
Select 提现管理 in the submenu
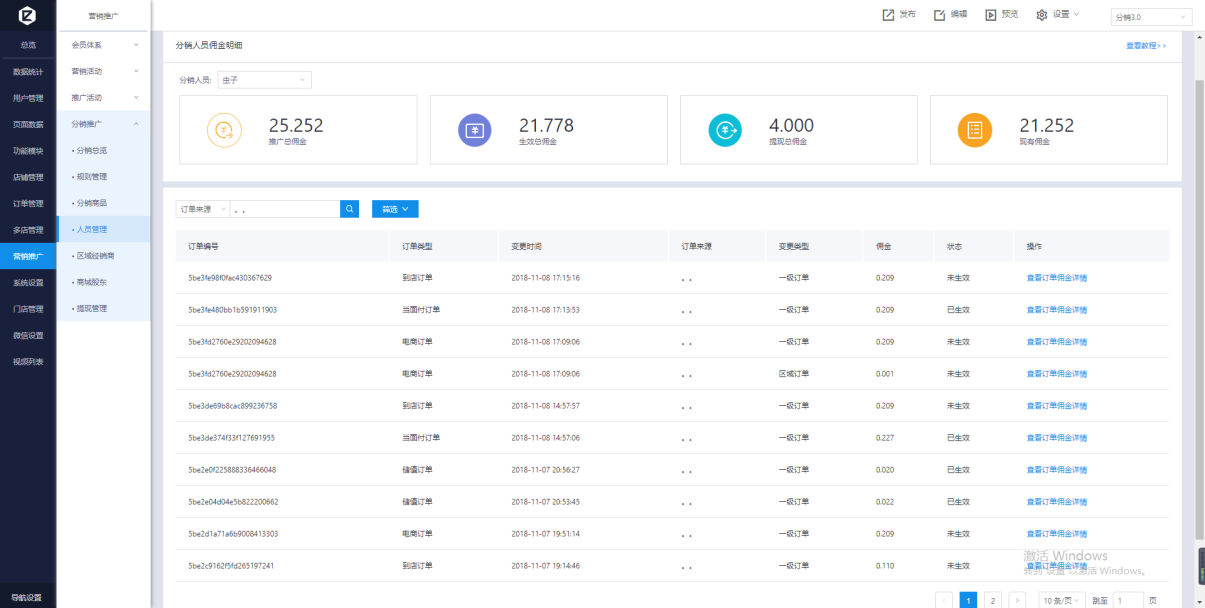[x=92, y=308]
